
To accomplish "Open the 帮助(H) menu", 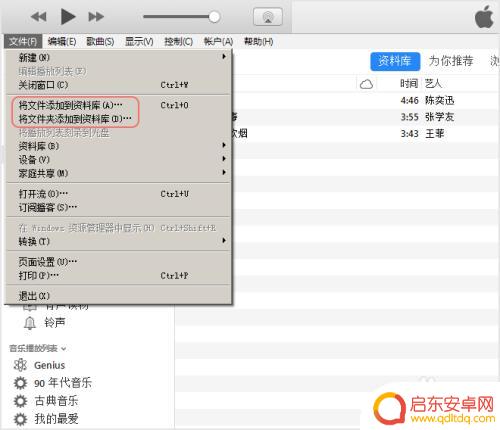I will [x=258, y=41].
